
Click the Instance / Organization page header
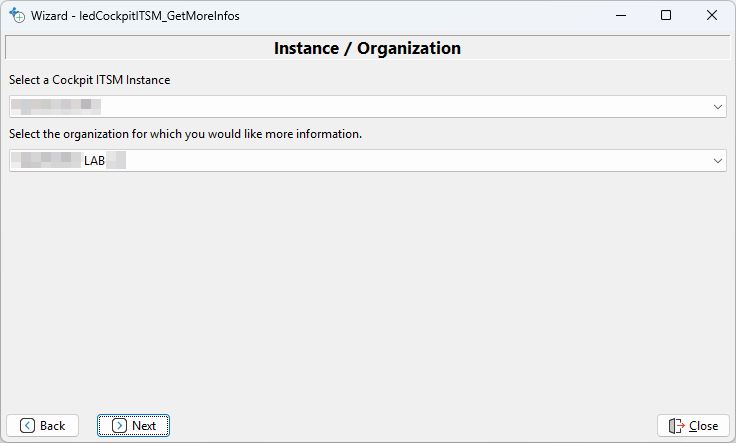[x=367, y=48]
